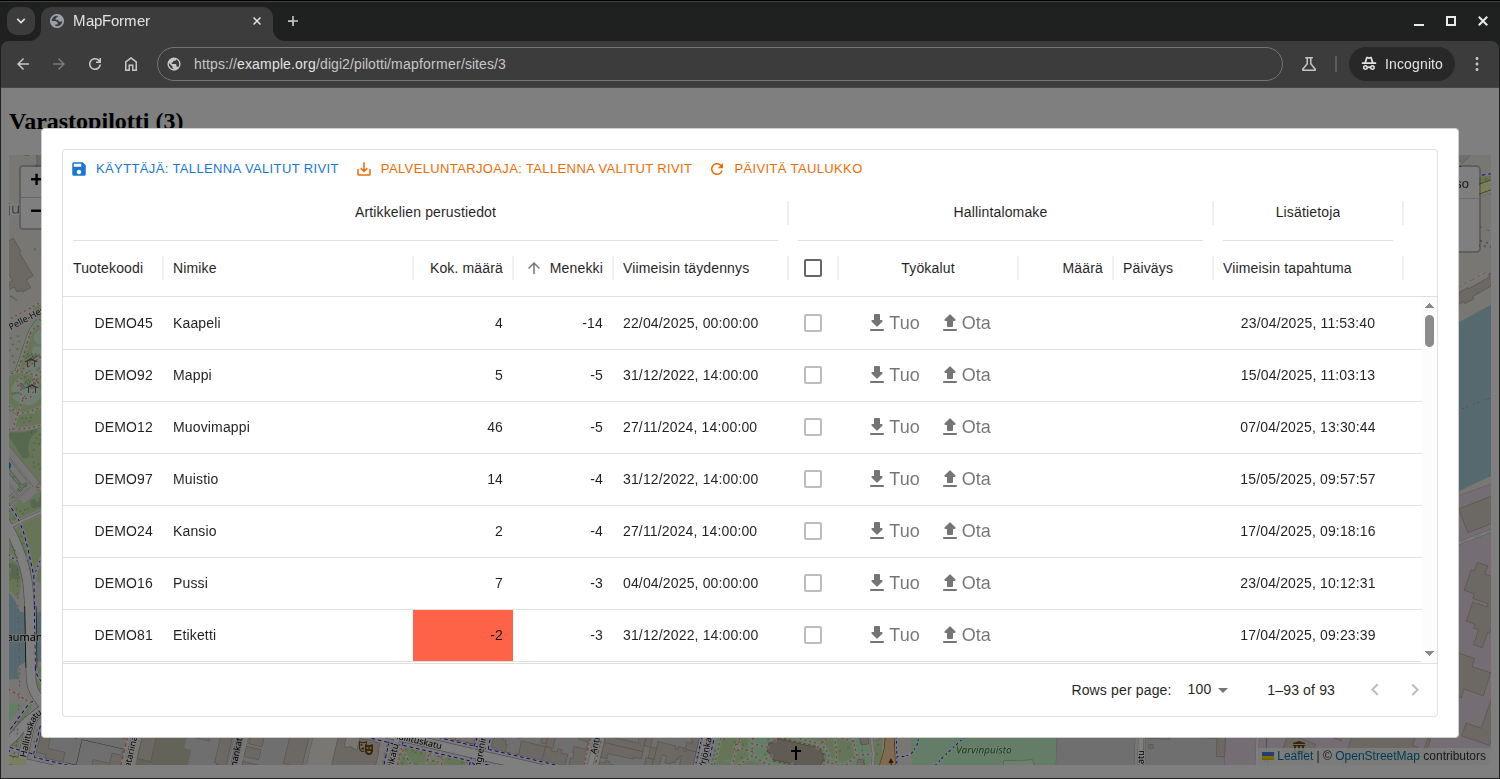Click Ota icon in the Etiketti row
This screenshot has height=779, width=1500.
950,634
